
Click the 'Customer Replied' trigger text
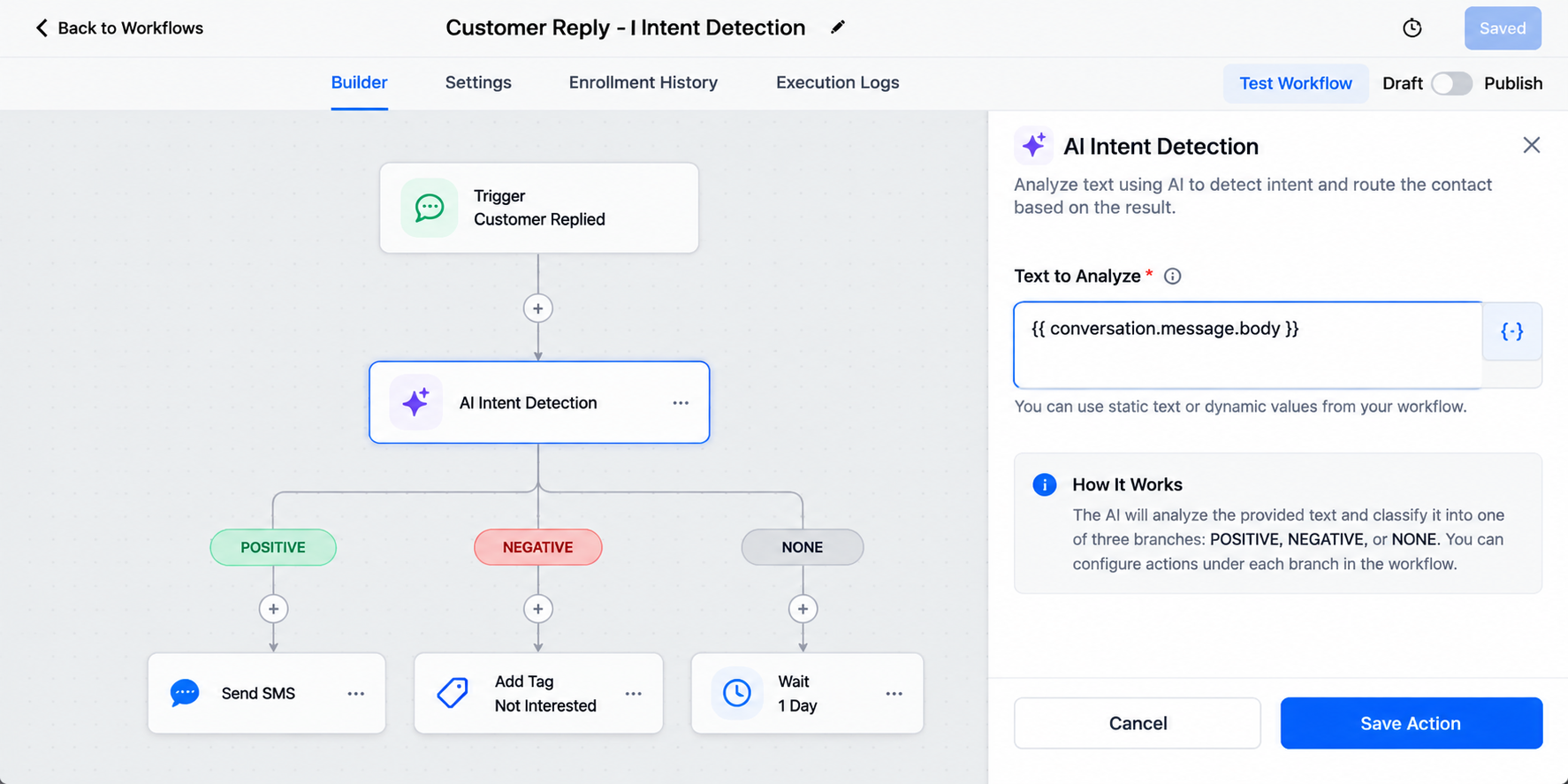click(x=539, y=219)
